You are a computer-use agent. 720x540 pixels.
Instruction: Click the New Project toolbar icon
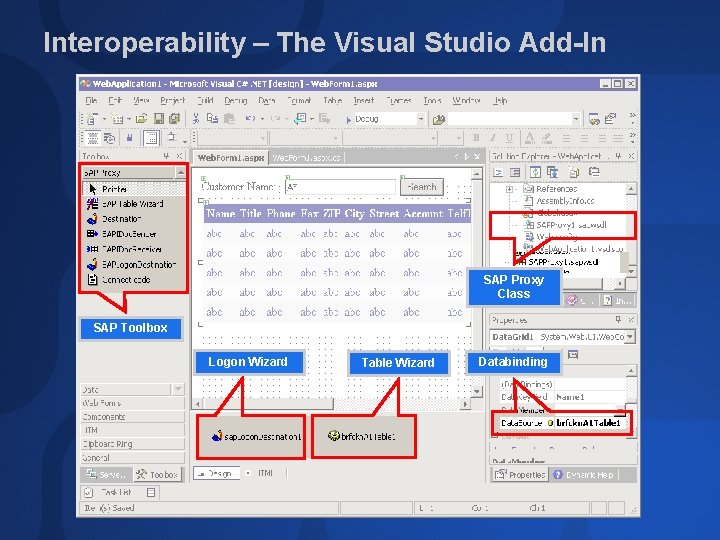92,119
